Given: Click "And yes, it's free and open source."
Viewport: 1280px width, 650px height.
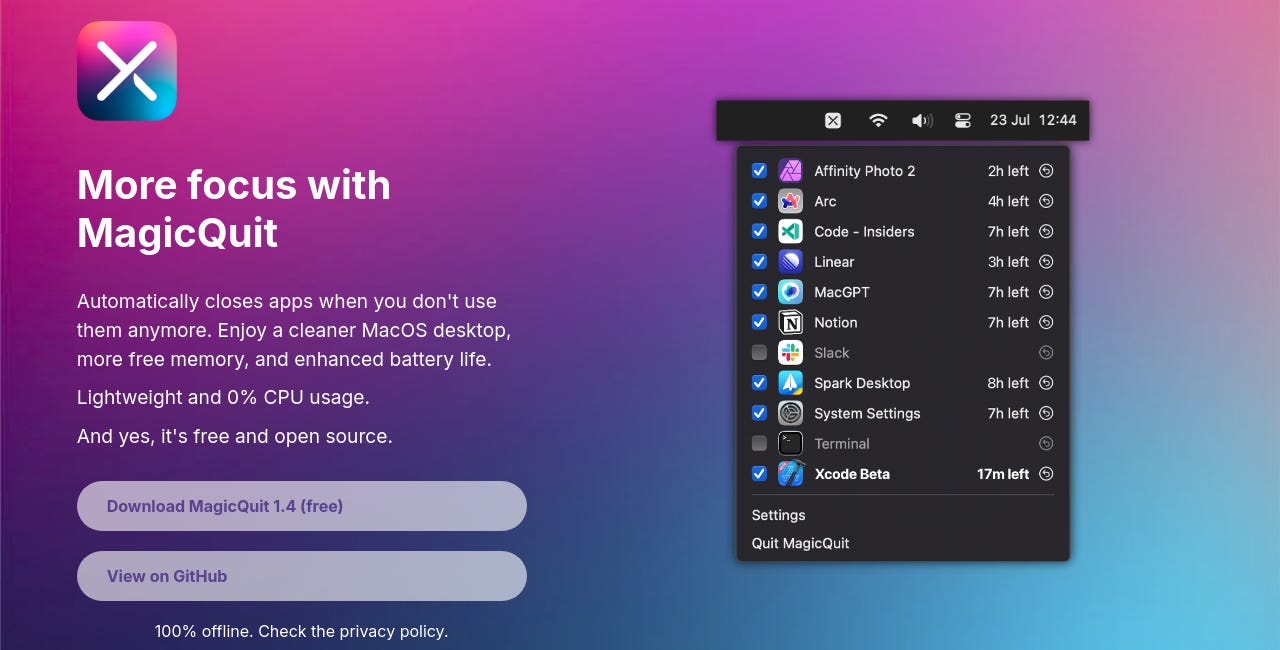Looking at the screenshot, I should click(235, 436).
